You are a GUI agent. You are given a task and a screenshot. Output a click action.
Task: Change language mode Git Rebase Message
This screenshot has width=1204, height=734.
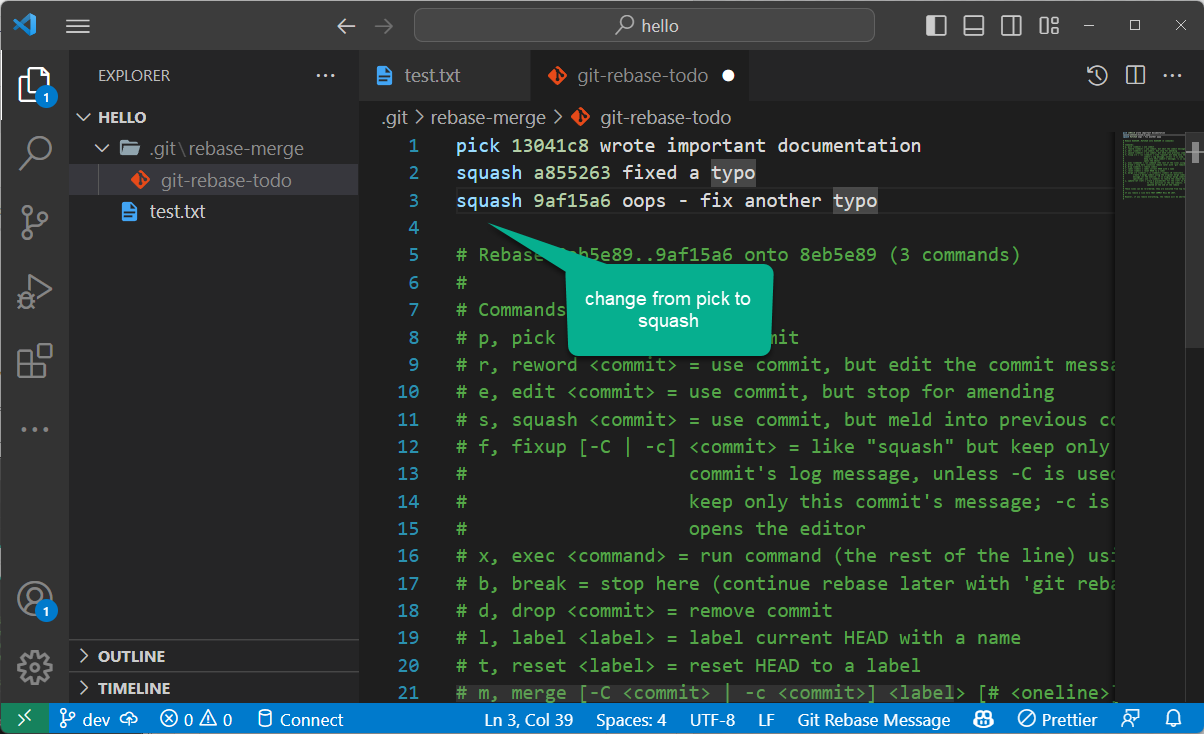(x=874, y=719)
